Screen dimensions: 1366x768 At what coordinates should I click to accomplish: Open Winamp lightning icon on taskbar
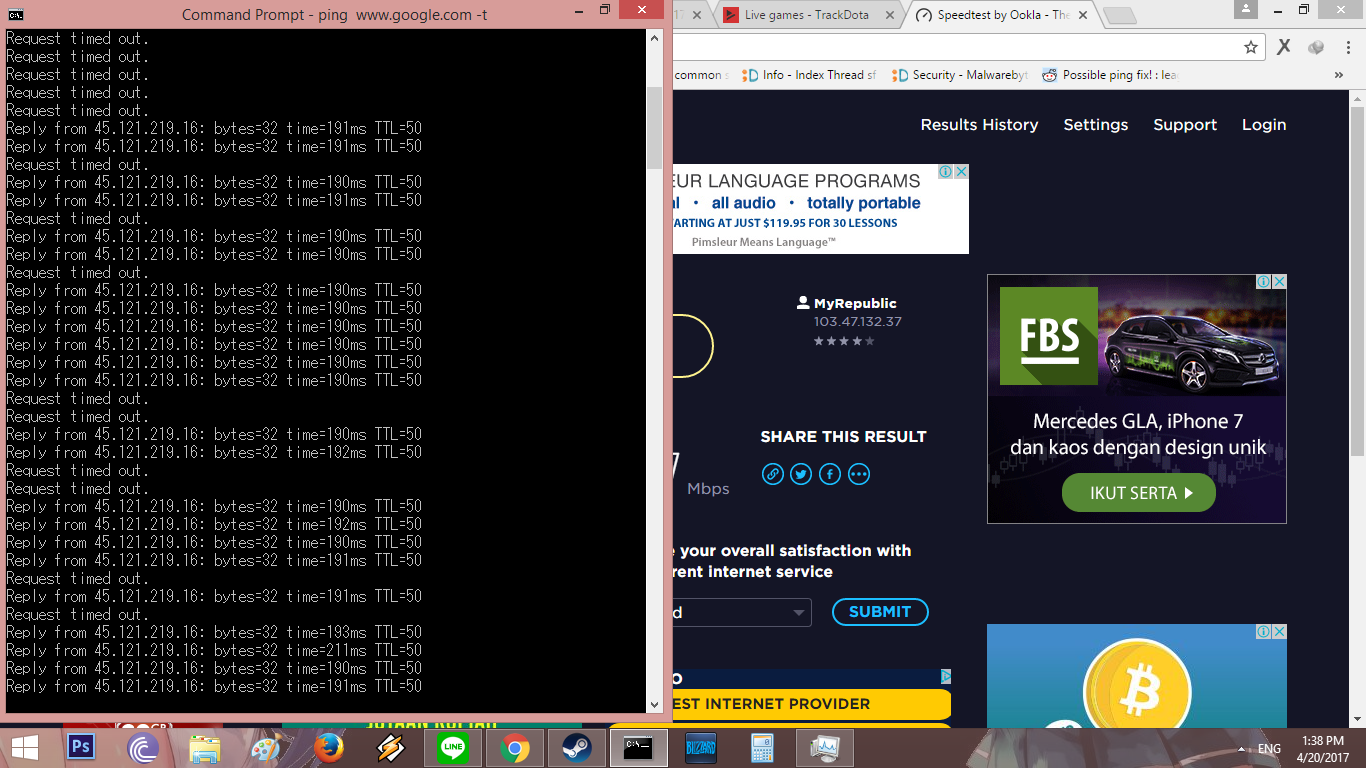click(391, 747)
